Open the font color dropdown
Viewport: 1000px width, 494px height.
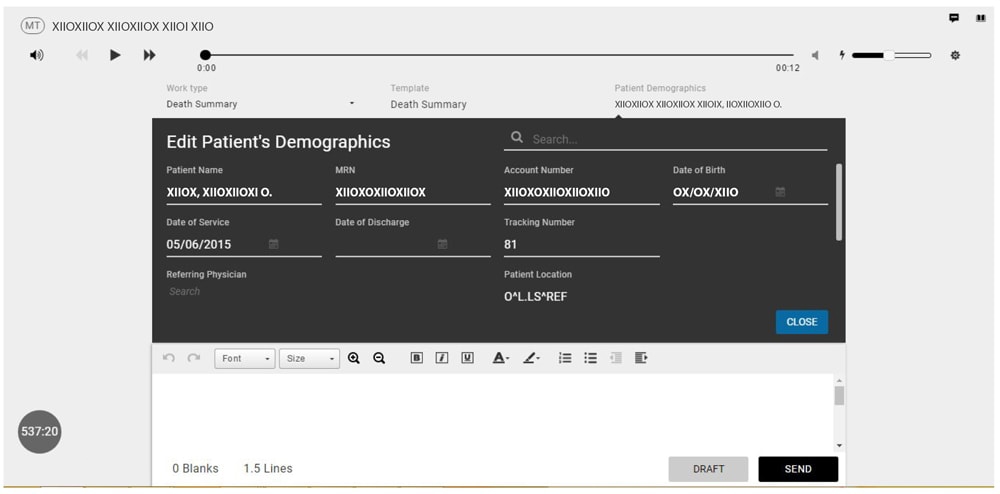[501, 358]
